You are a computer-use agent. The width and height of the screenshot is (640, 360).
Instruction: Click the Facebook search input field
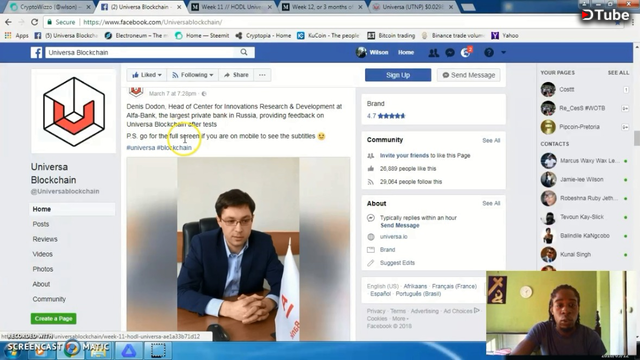[141, 52]
